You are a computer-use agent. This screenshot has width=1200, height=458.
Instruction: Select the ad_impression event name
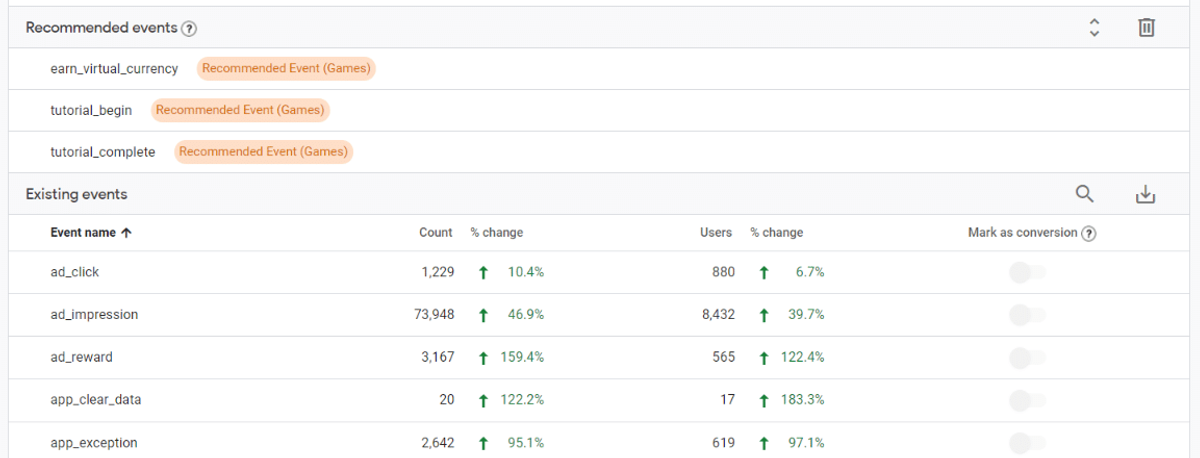pyautogui.click(x=94, y=315)
